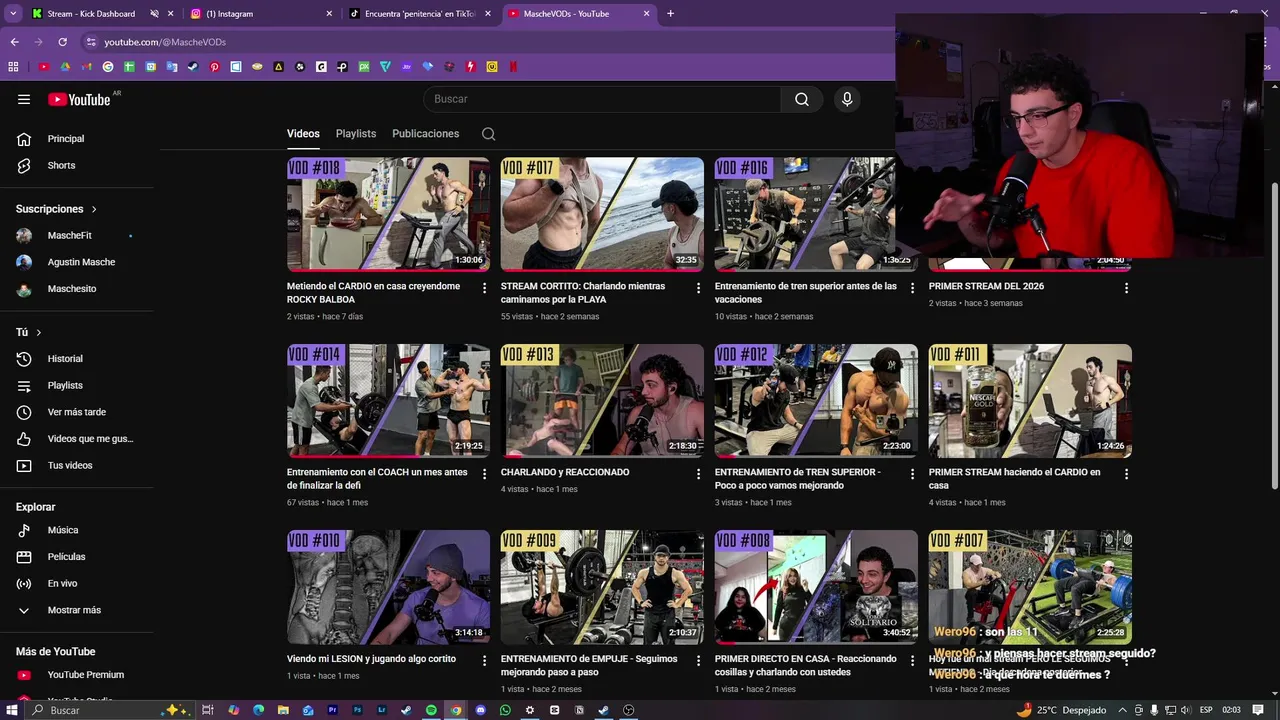Open the YouTube guide hamburger menu

(x=24, y=99)
